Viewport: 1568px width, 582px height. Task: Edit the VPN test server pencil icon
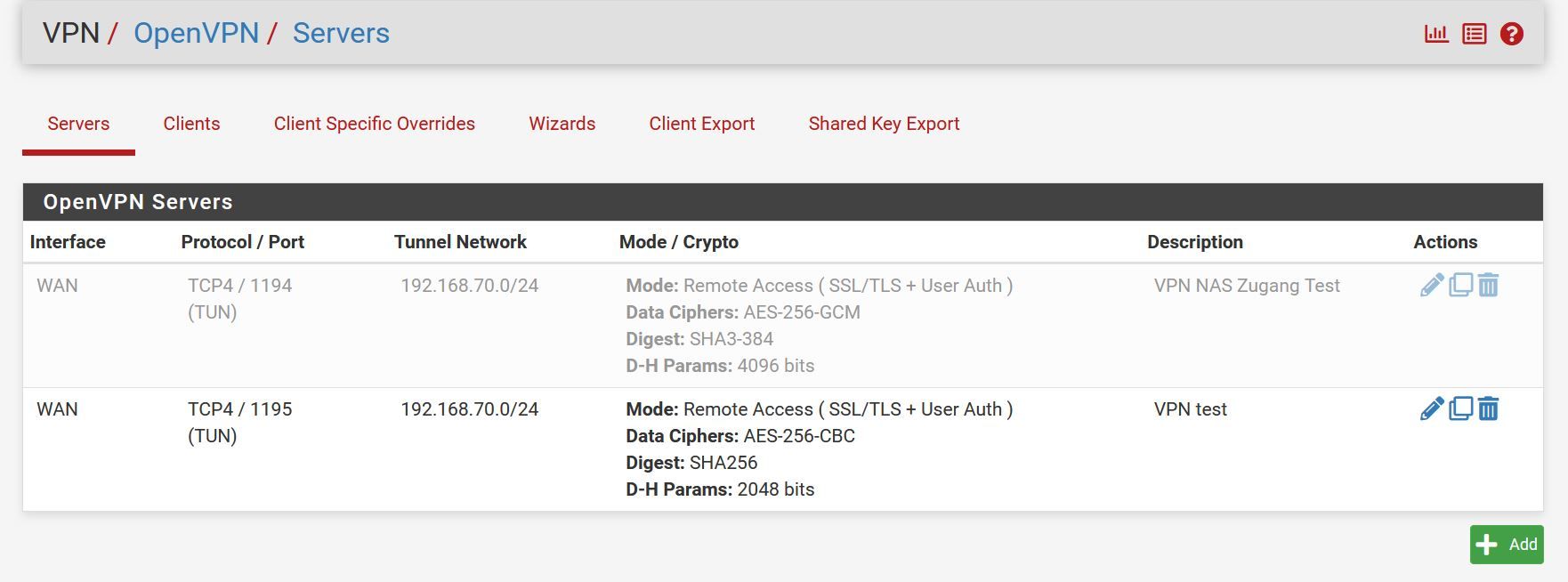click(x=1431, y=409)
